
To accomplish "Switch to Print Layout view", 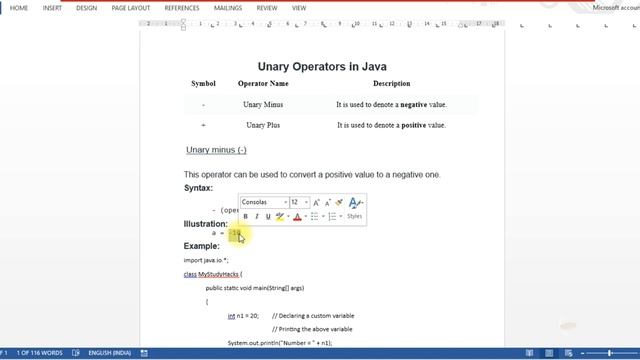I will 549,353.
